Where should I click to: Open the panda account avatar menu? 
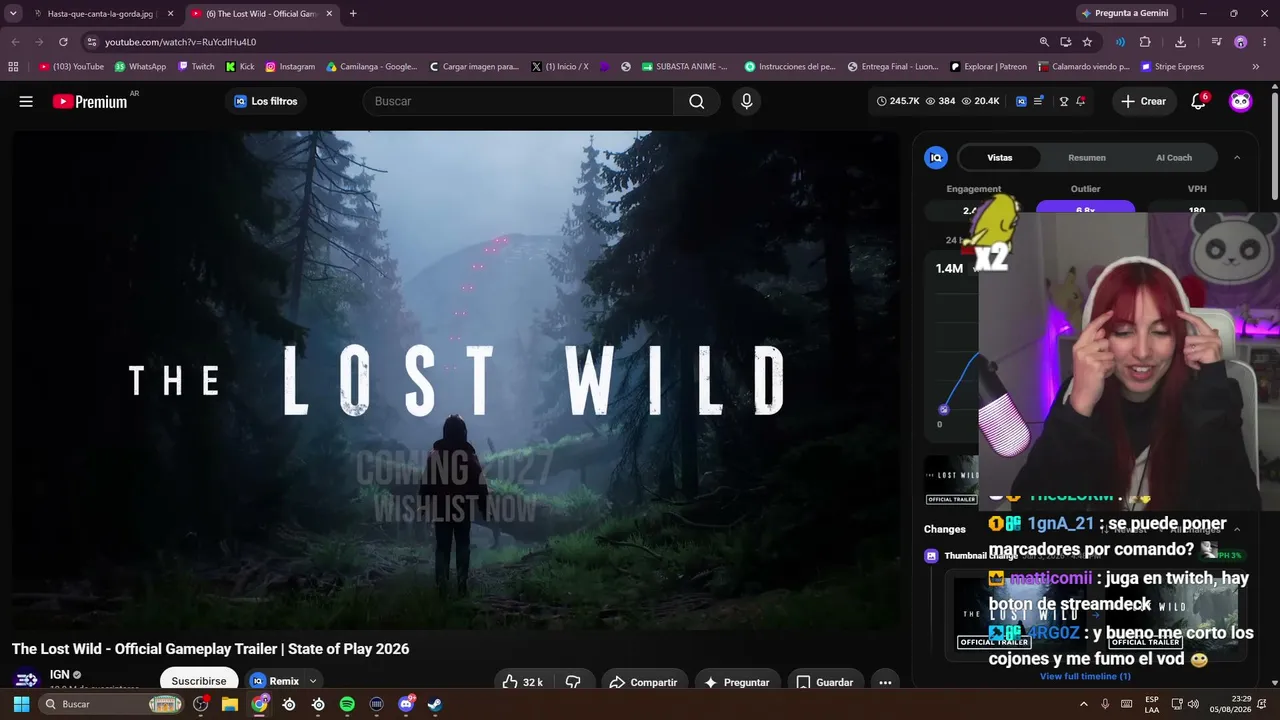(1241, 101)
